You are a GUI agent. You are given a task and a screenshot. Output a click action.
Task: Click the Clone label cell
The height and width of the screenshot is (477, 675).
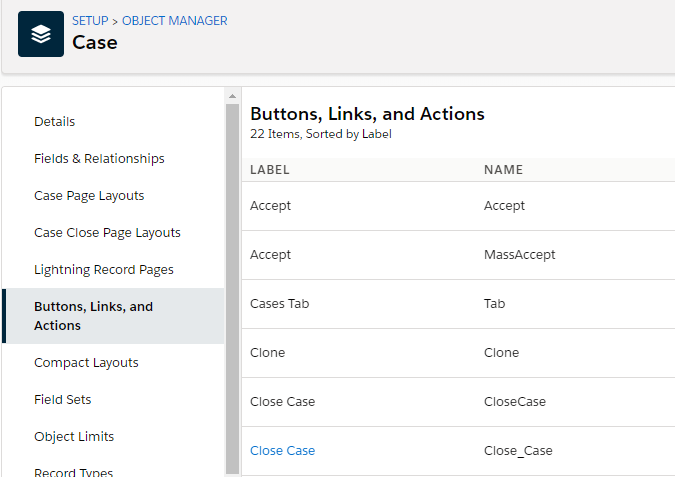267,353
